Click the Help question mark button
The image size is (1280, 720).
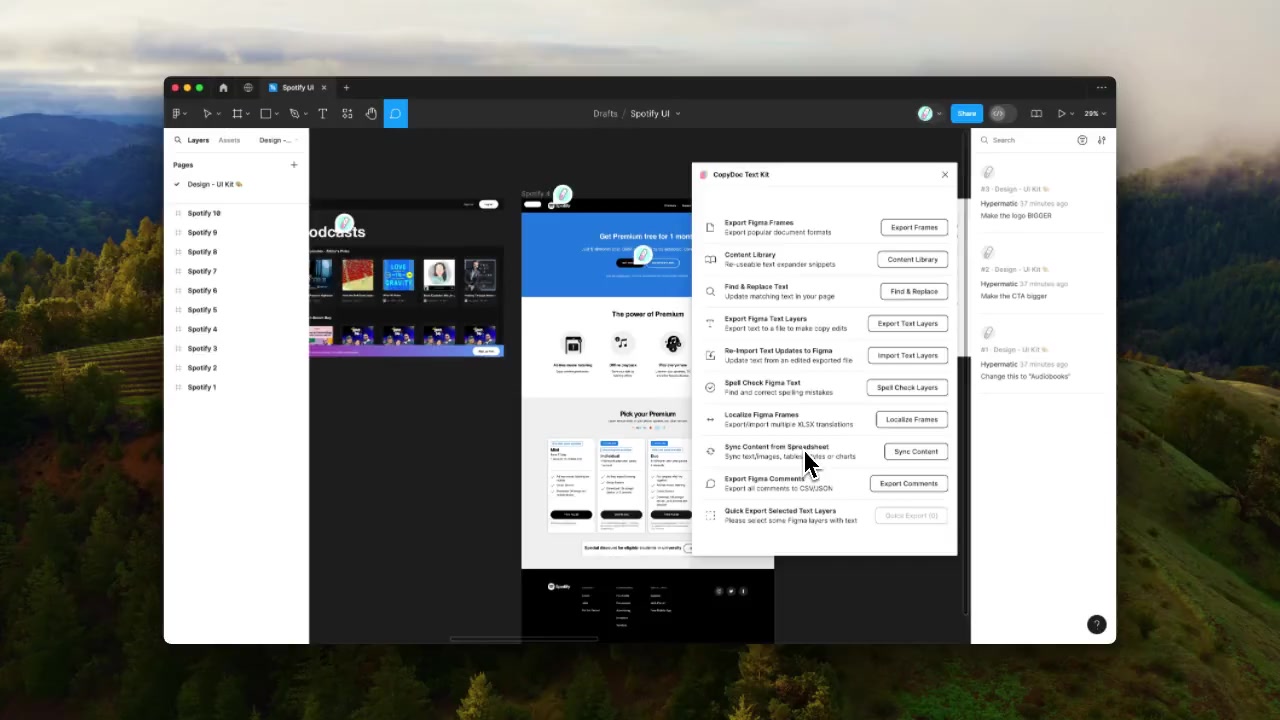1096,624
